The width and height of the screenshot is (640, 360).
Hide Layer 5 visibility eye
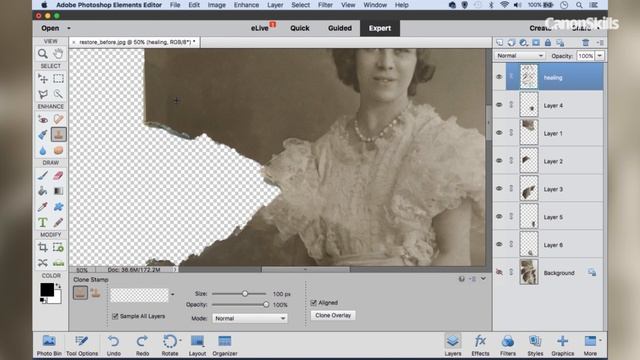(499, 216)
